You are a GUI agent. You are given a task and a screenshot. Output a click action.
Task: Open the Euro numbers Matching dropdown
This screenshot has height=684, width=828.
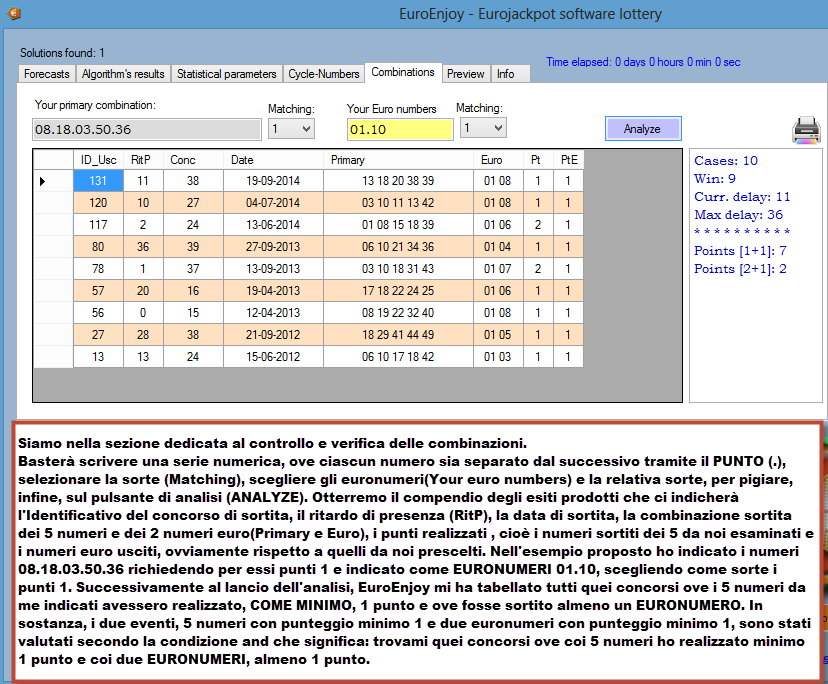[x=483, y=128]
